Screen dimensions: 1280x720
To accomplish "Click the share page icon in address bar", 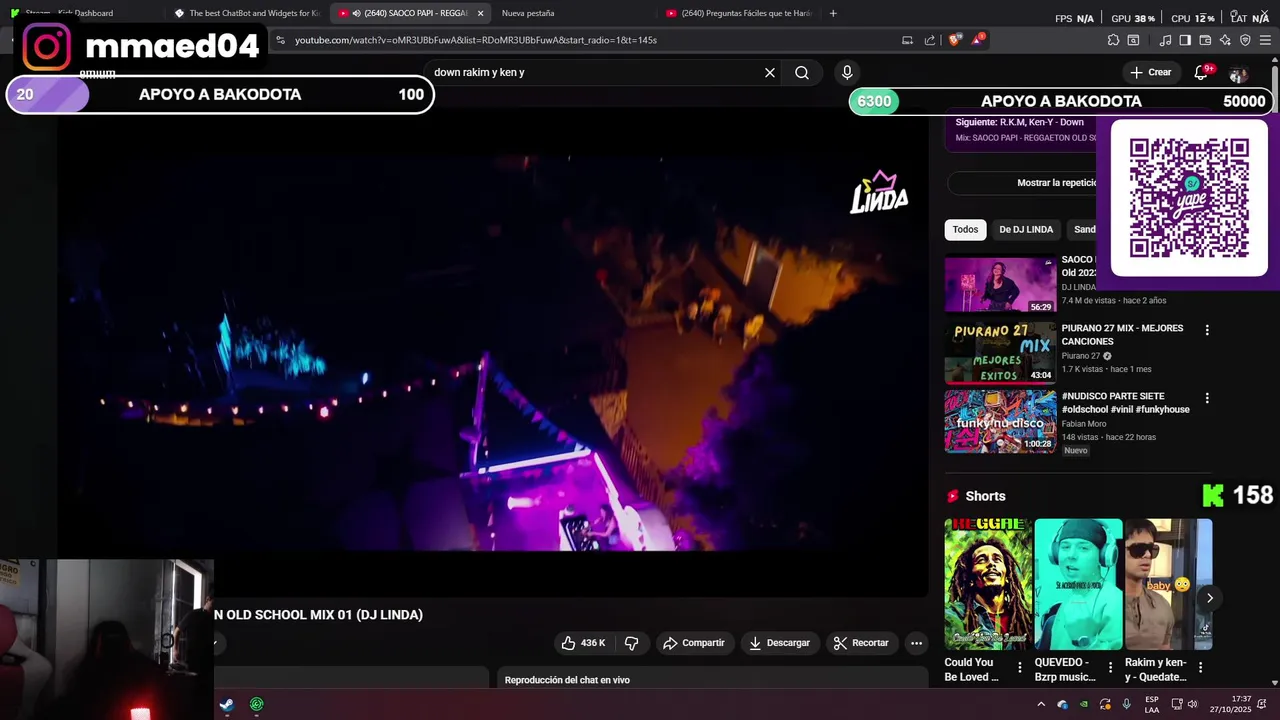I will click(930, 40).
